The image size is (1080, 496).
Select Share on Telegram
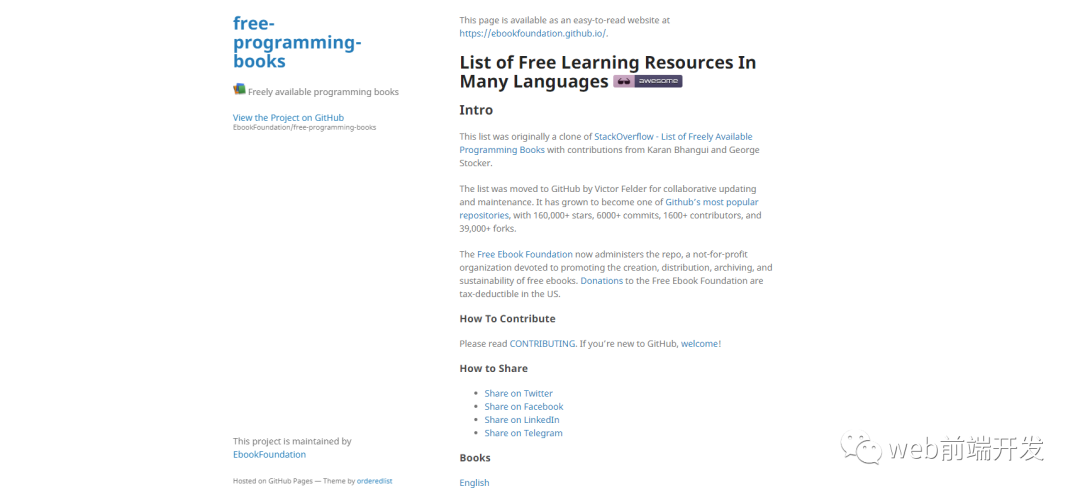(x=523, y=433)
